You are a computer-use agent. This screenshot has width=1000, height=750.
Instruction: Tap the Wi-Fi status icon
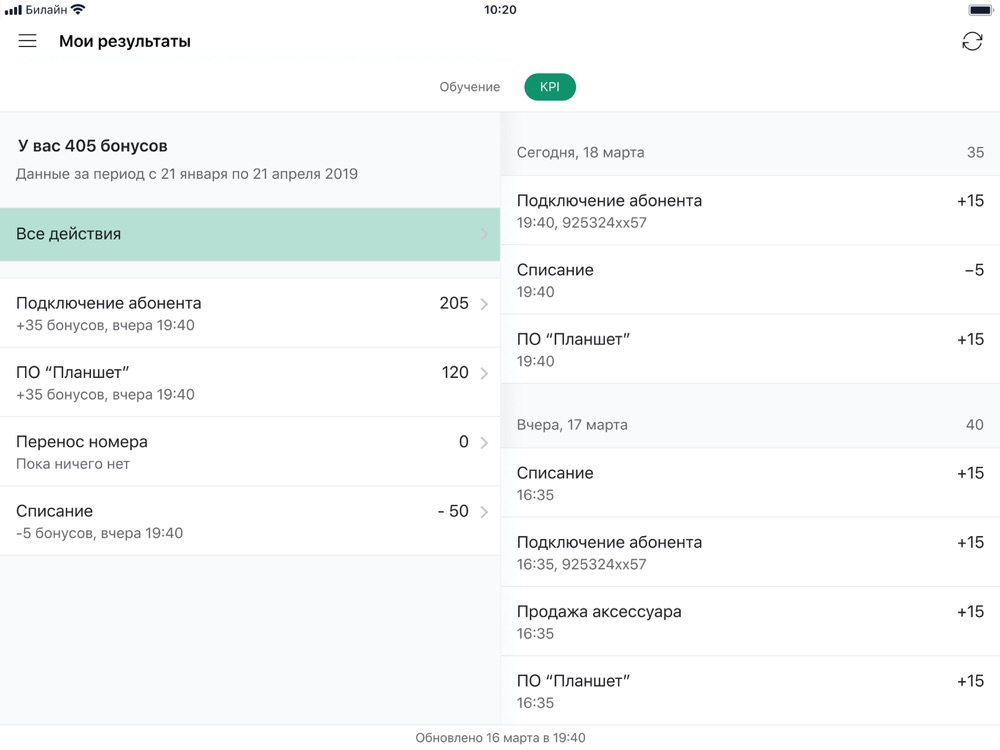pyautogui.click(x=79, y=10)
